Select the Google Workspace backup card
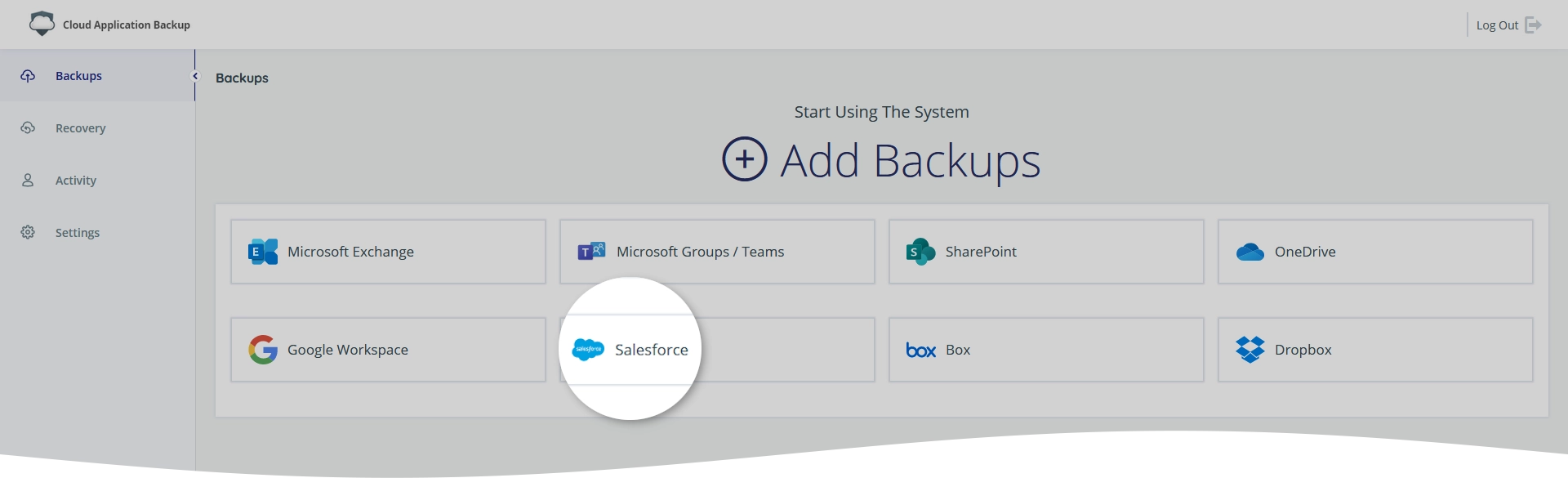Image resolution: width=1568 pixels, height=478 pixels. [388, 350]
